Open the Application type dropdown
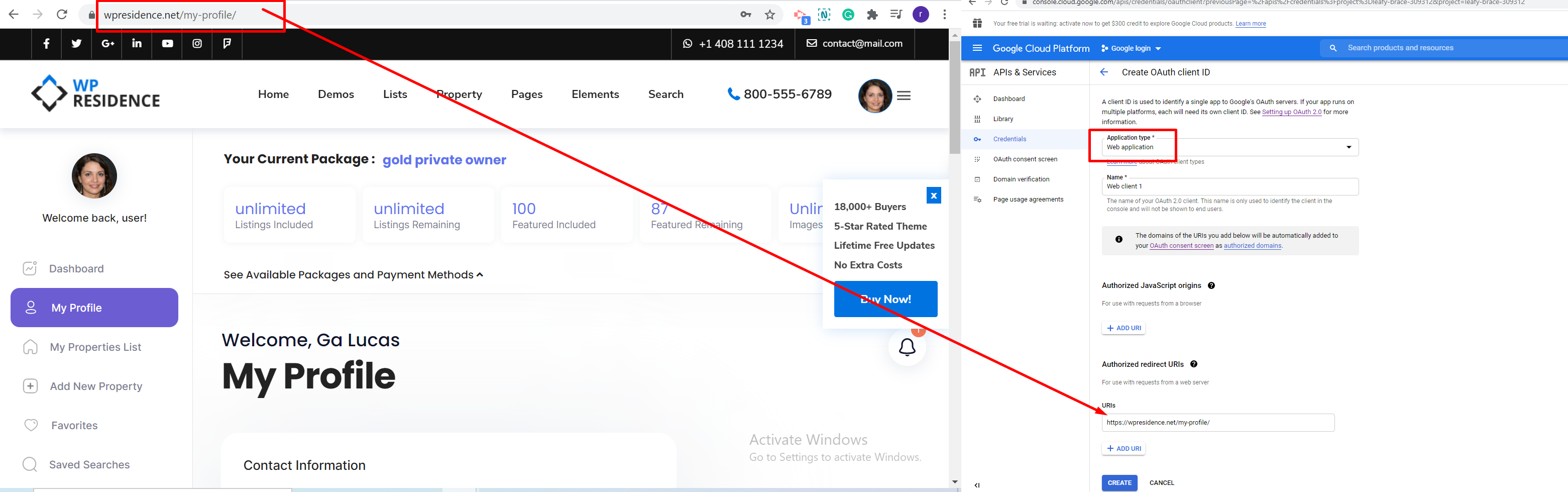The image size is (1568, 492). point(1229,147)
